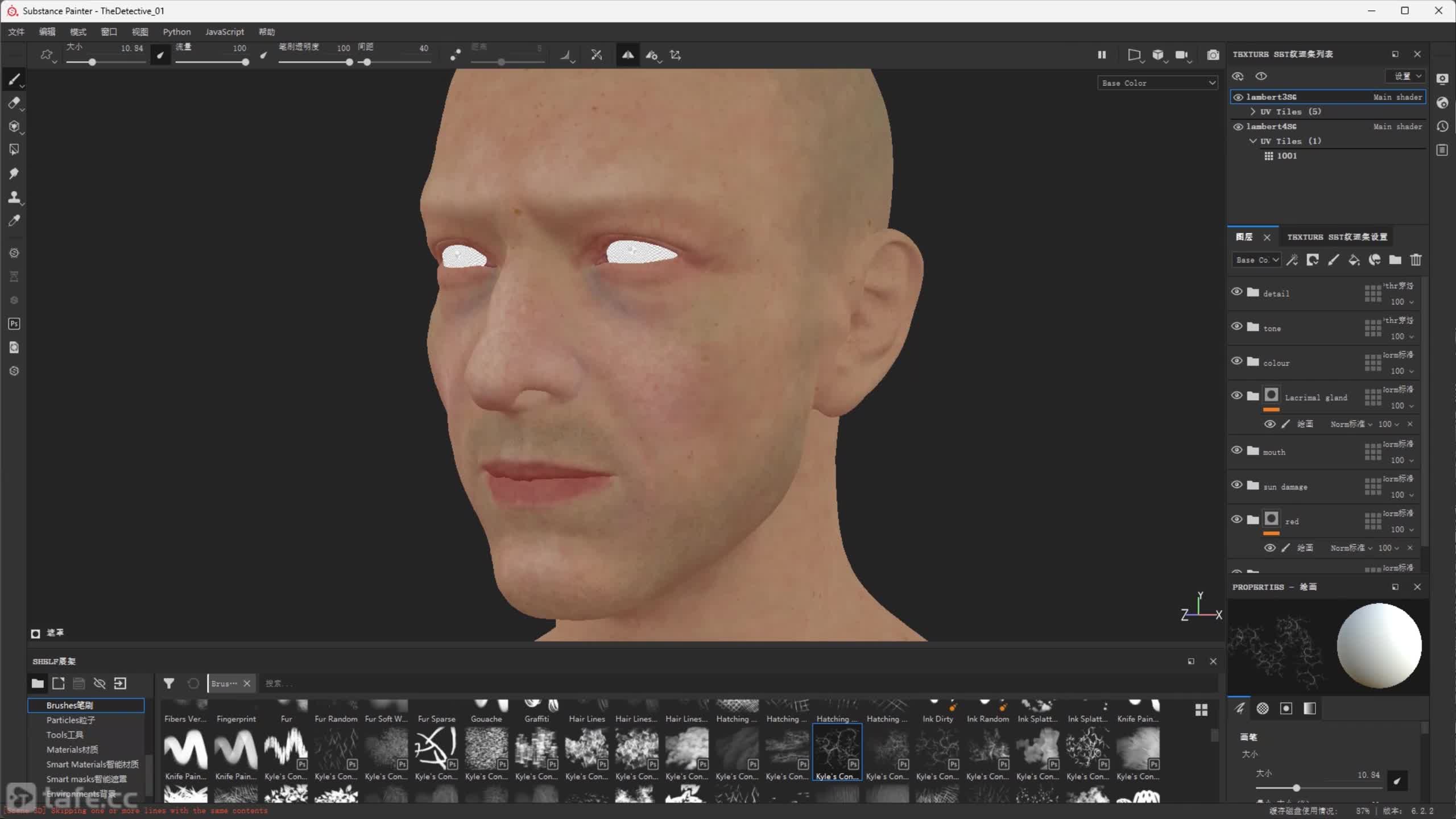The image size is (1456, 819).
Task: Add a new folder in Layers
Action: pos(1395,260)
